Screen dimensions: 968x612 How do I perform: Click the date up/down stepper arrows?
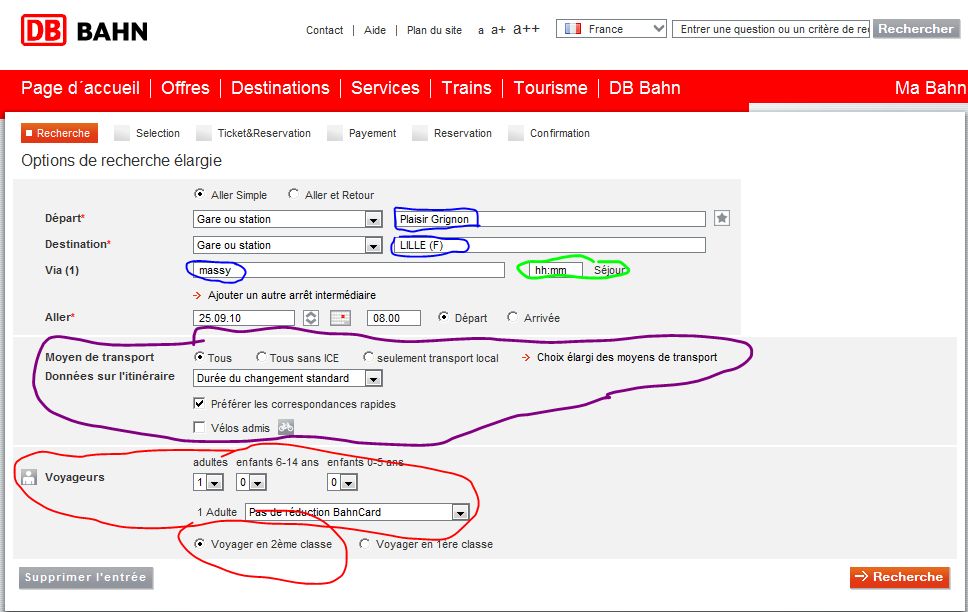click(x=311, y=318)
